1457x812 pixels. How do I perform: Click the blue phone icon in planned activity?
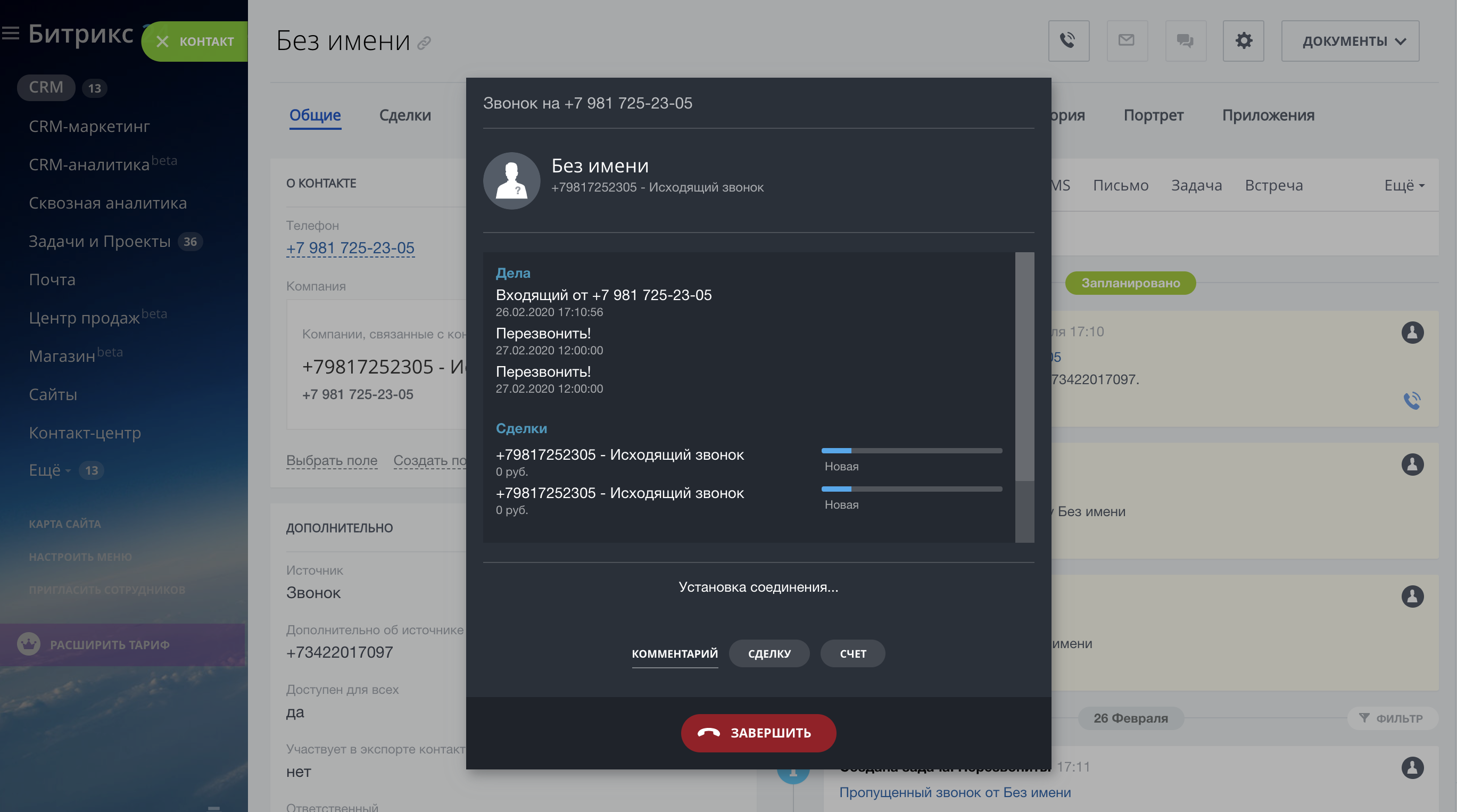pyautogui.click(x=1412, y=400)
